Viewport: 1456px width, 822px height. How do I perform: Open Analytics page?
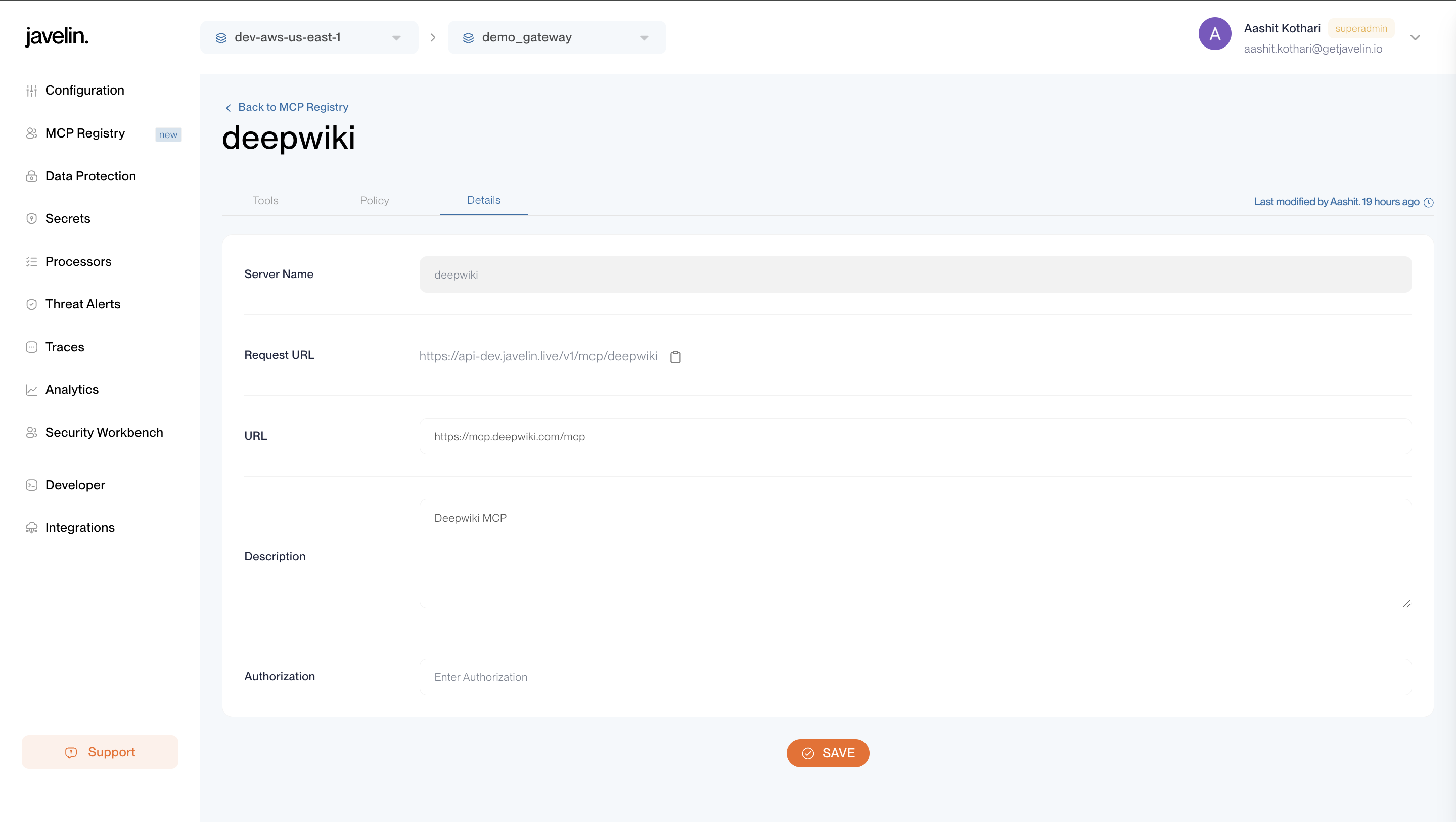pyautogui.click(x=72, y=390)
